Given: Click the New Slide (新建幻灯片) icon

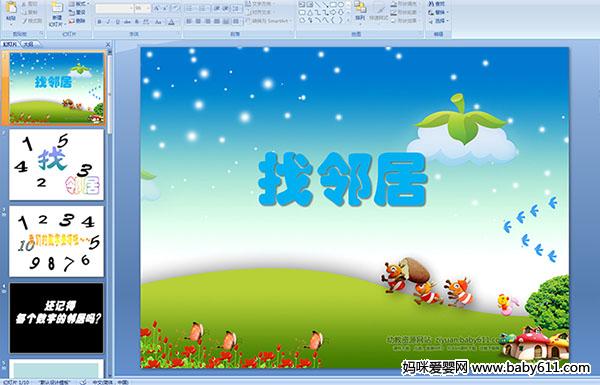Looking at the screenshot, I should tap(57, 8).
